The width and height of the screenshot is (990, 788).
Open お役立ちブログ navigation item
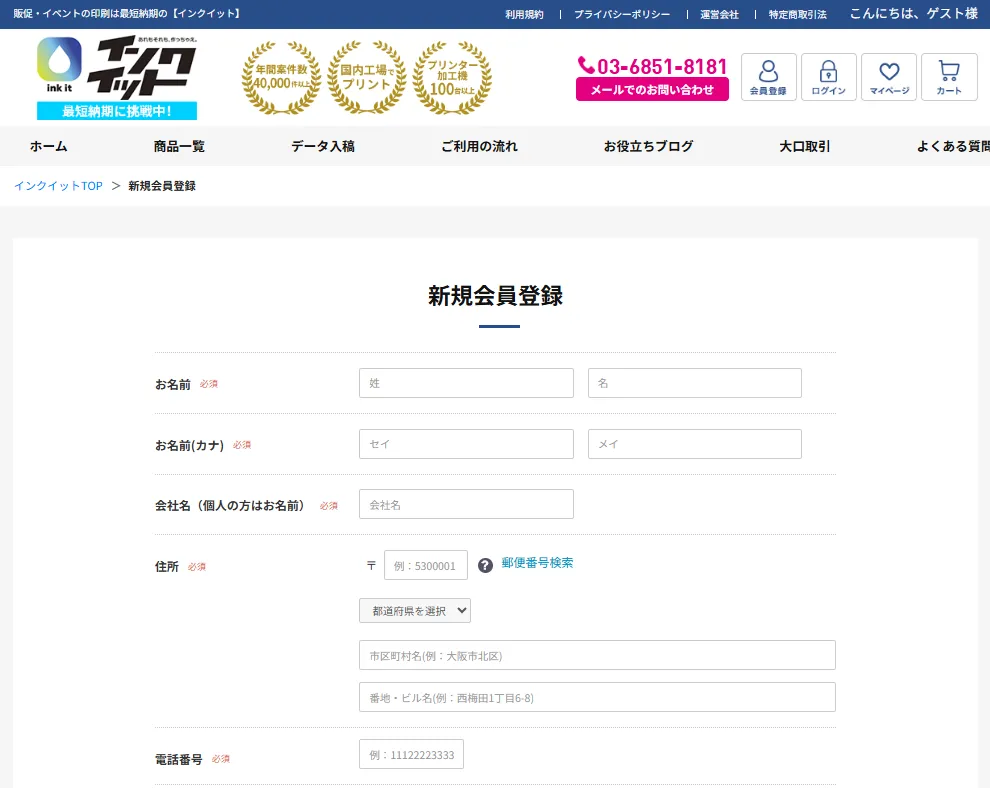click(648, 146)
